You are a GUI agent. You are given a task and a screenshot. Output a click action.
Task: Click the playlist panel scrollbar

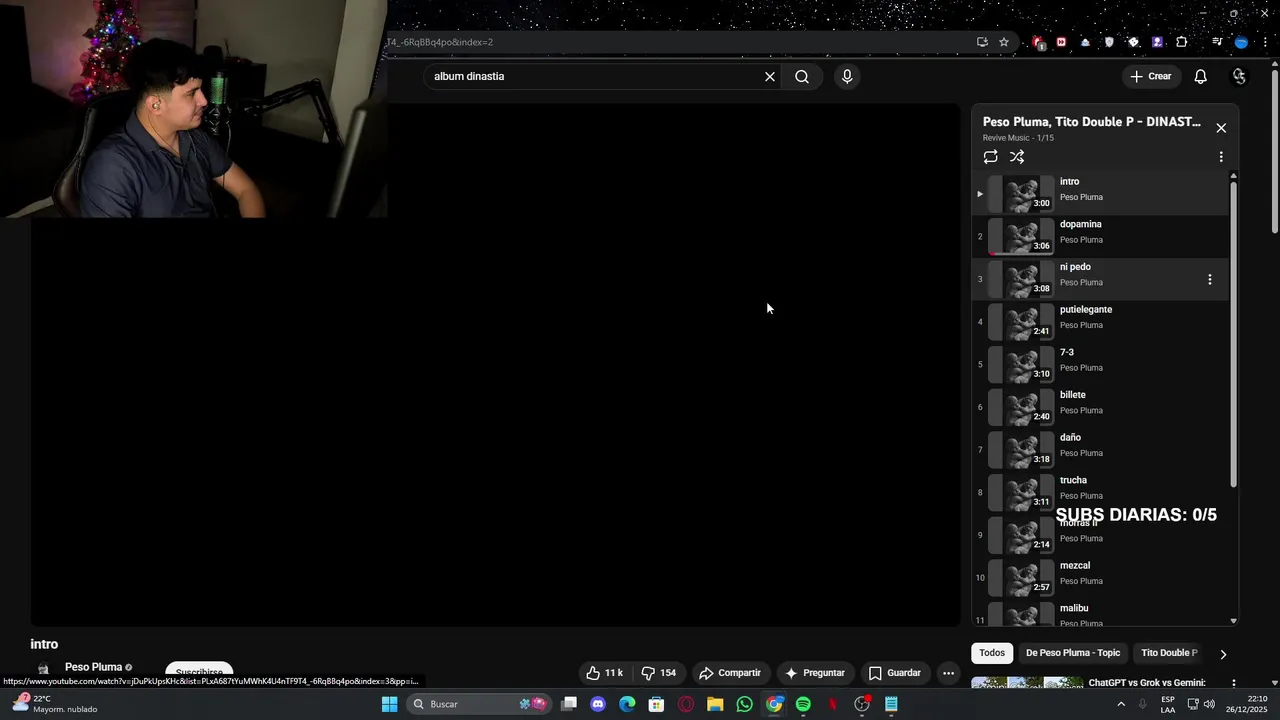point(1233,335)
